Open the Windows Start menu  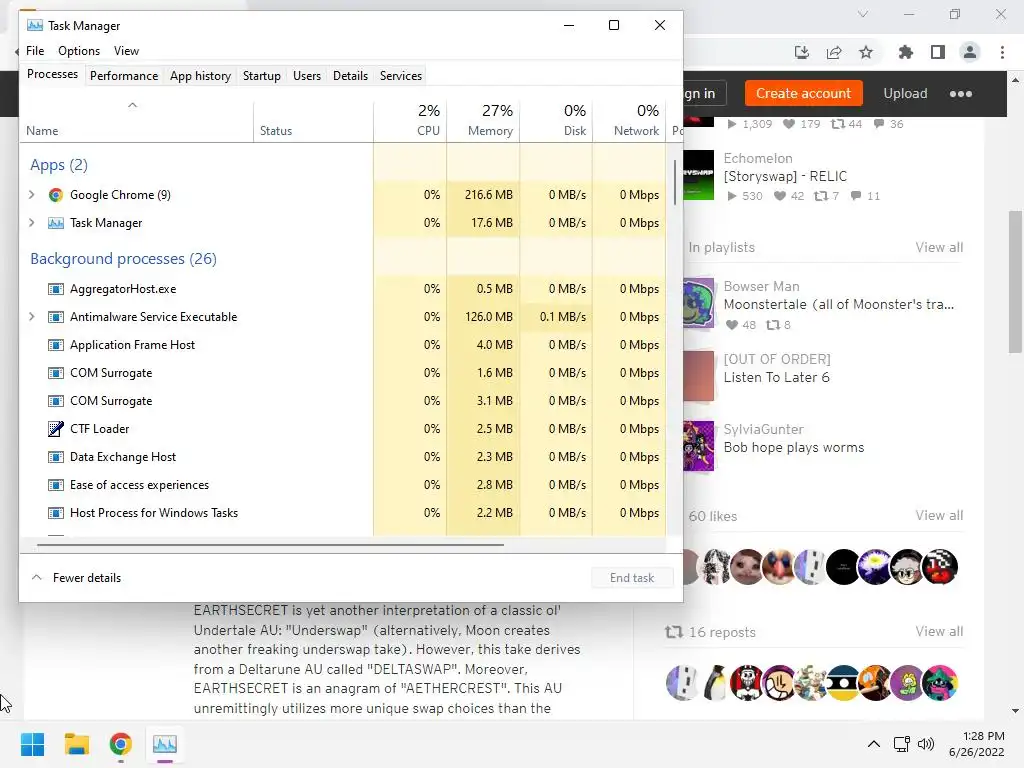tap(32, 744)
